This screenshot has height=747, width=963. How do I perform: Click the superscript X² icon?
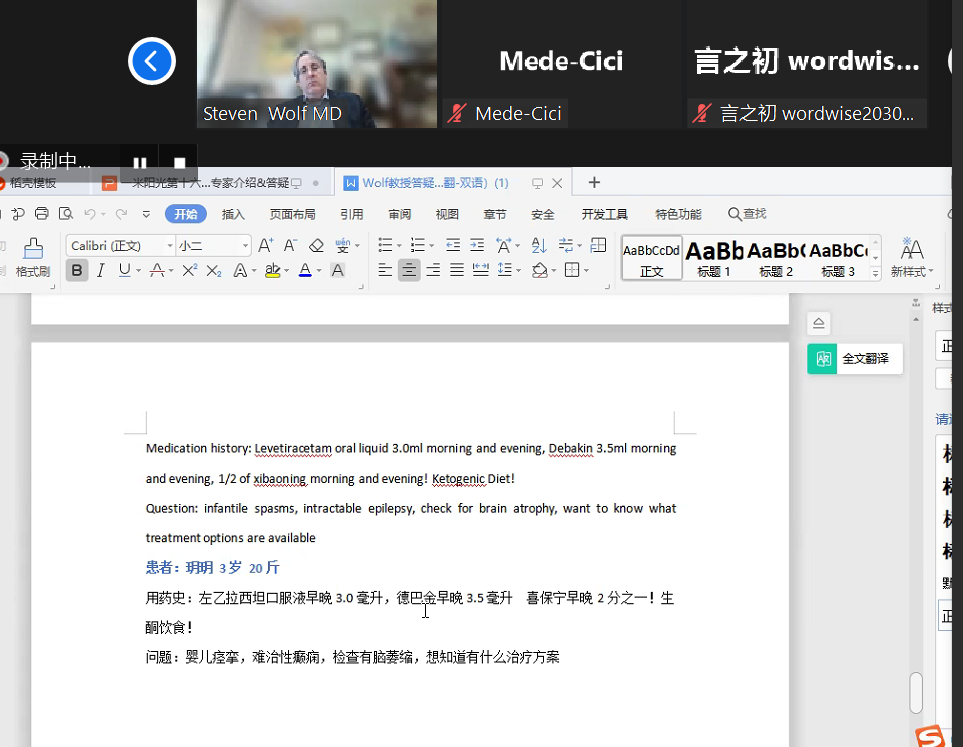189,270
